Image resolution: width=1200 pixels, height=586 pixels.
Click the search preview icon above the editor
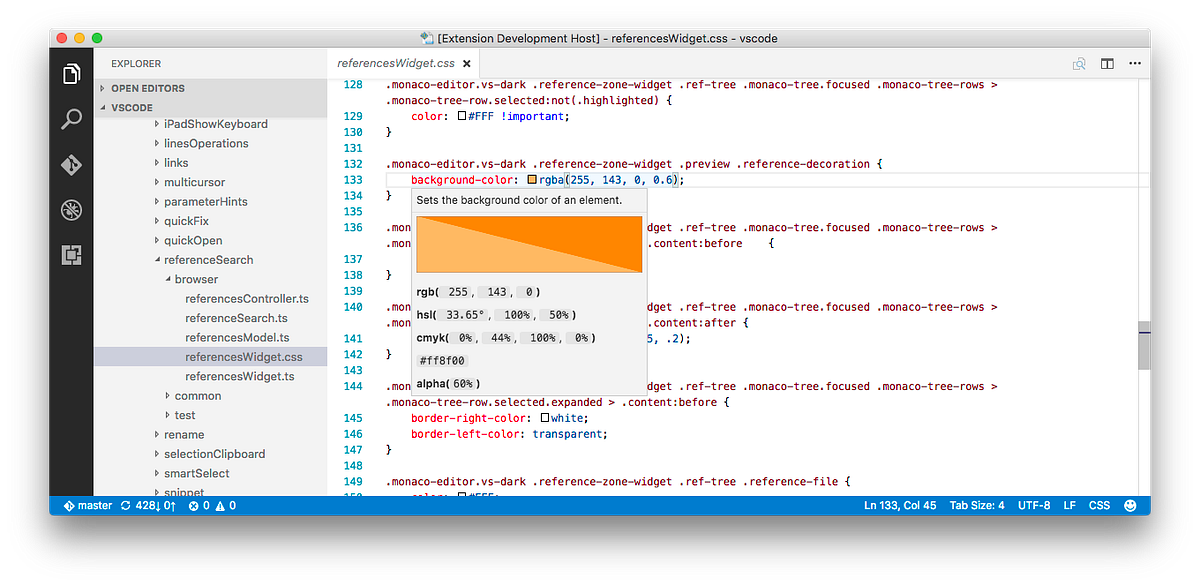click(1079, 63)
